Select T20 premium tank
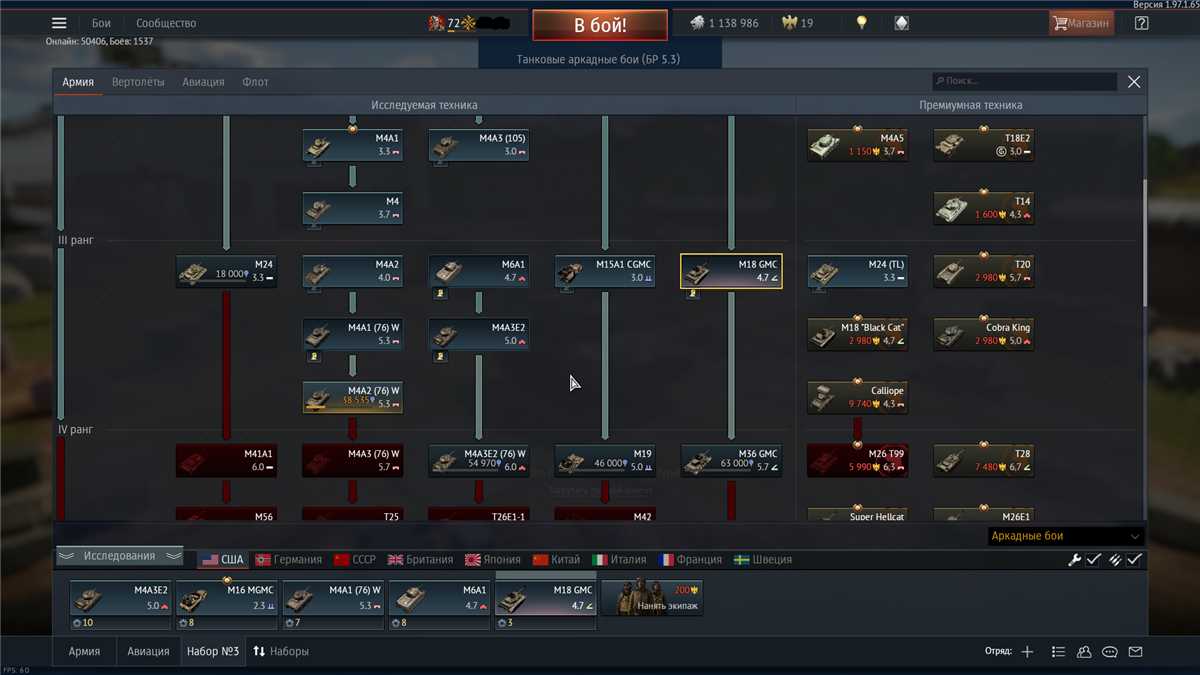1200x675 pixels. click(x=984, y=271)
